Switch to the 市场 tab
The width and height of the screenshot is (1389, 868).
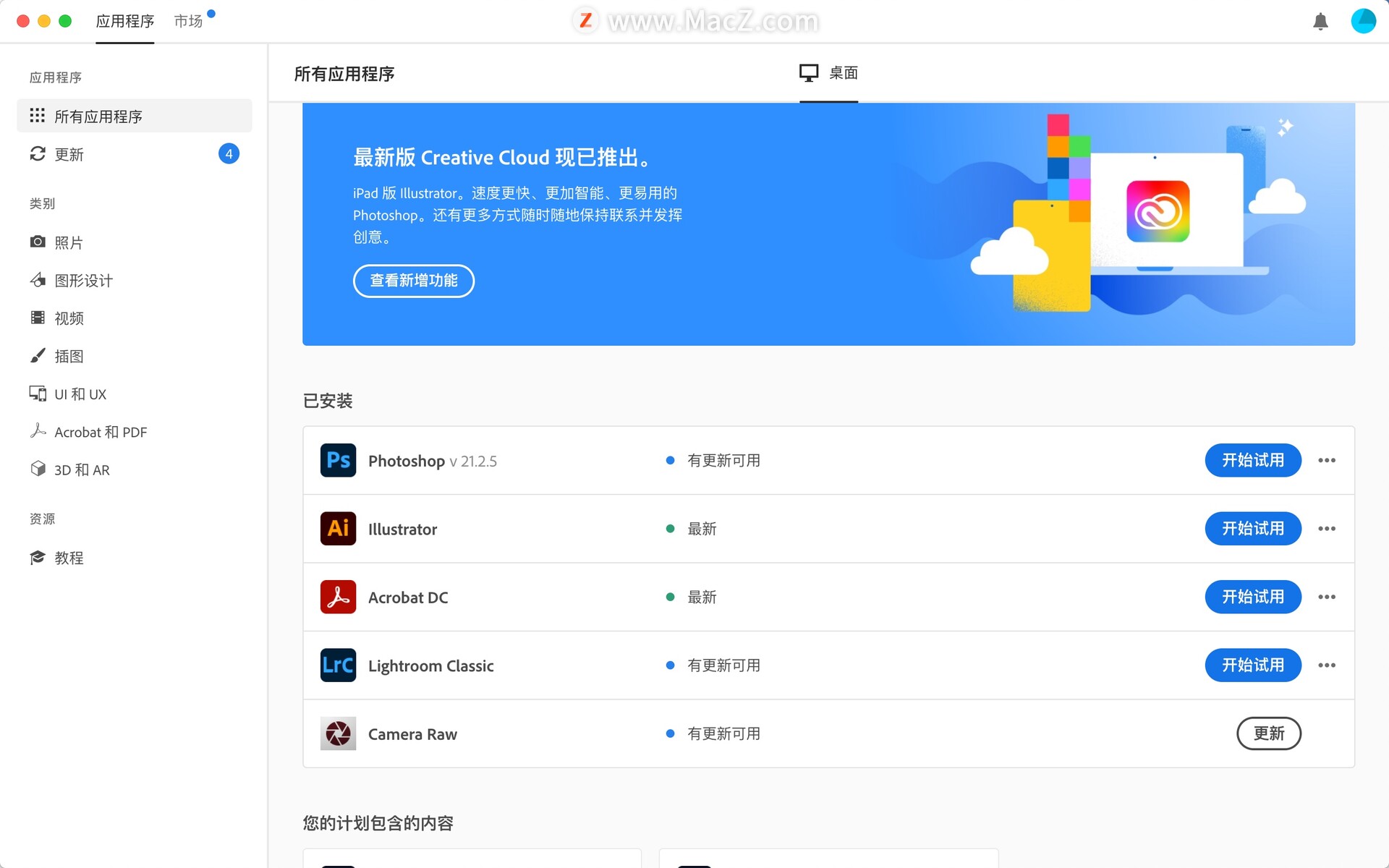pyautogui.click(x=188, y=21)
